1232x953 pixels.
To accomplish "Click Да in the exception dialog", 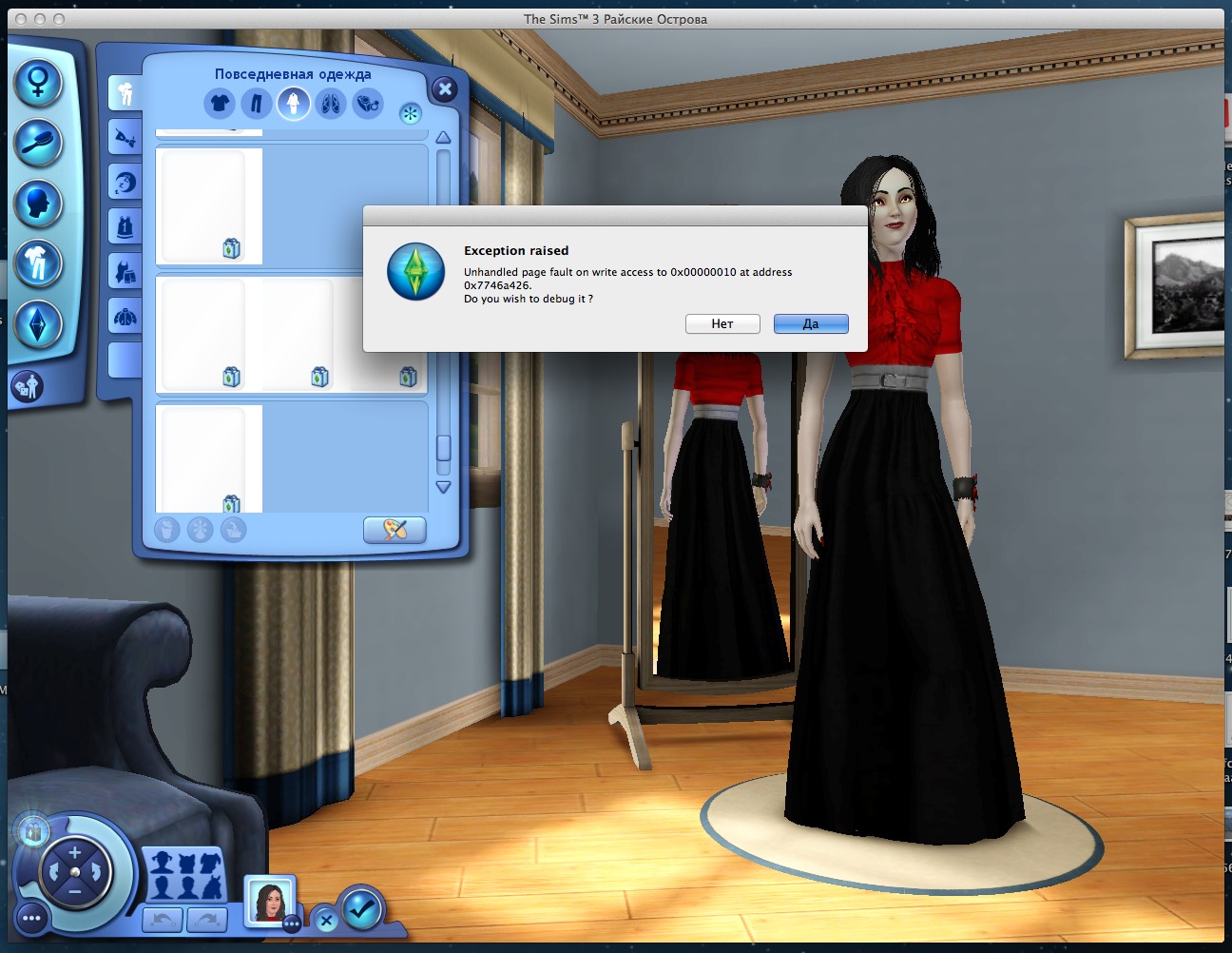I will pyautogui.click(x=811, y=323).
